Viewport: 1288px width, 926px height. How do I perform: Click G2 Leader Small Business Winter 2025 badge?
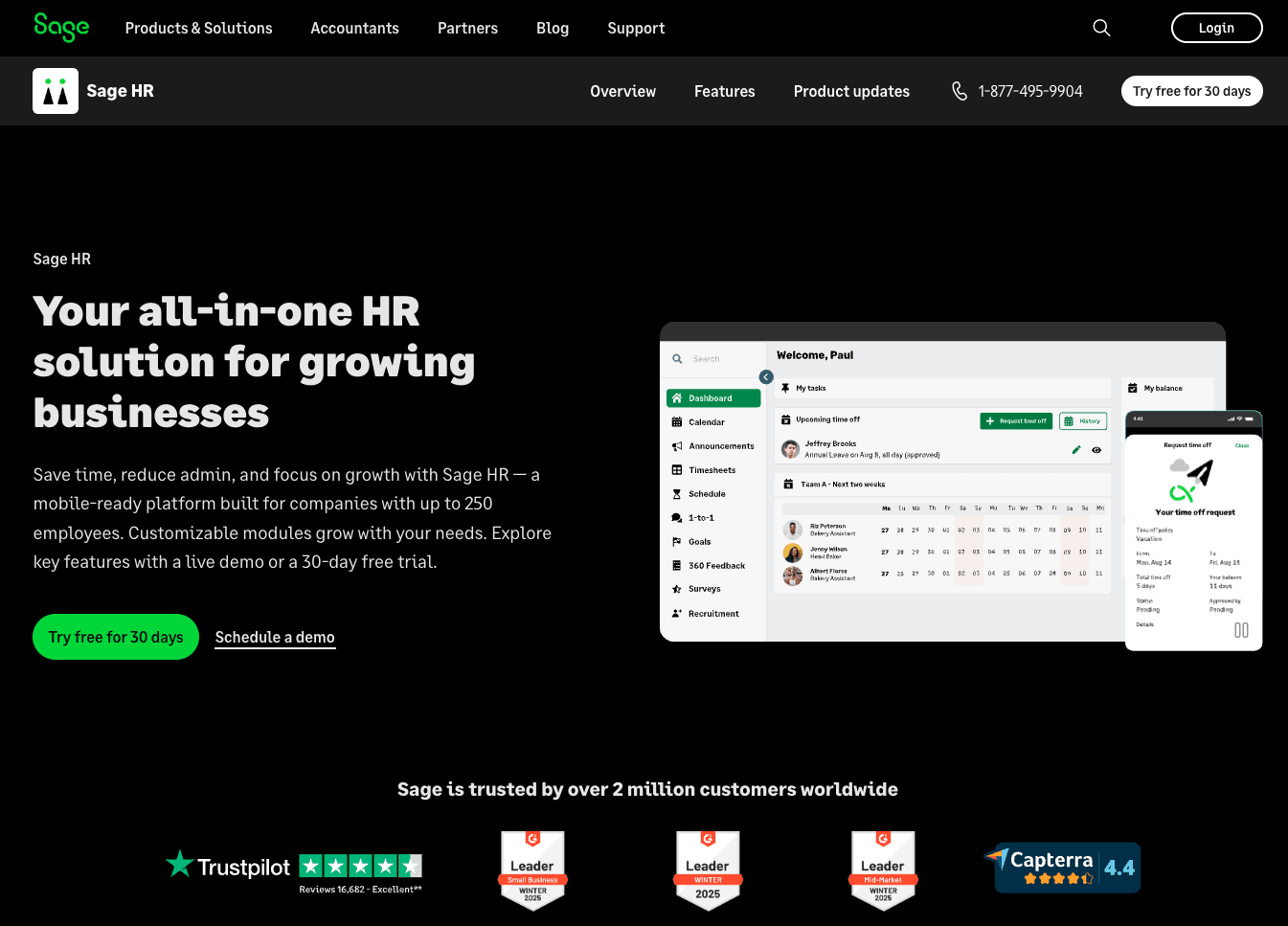532,870
